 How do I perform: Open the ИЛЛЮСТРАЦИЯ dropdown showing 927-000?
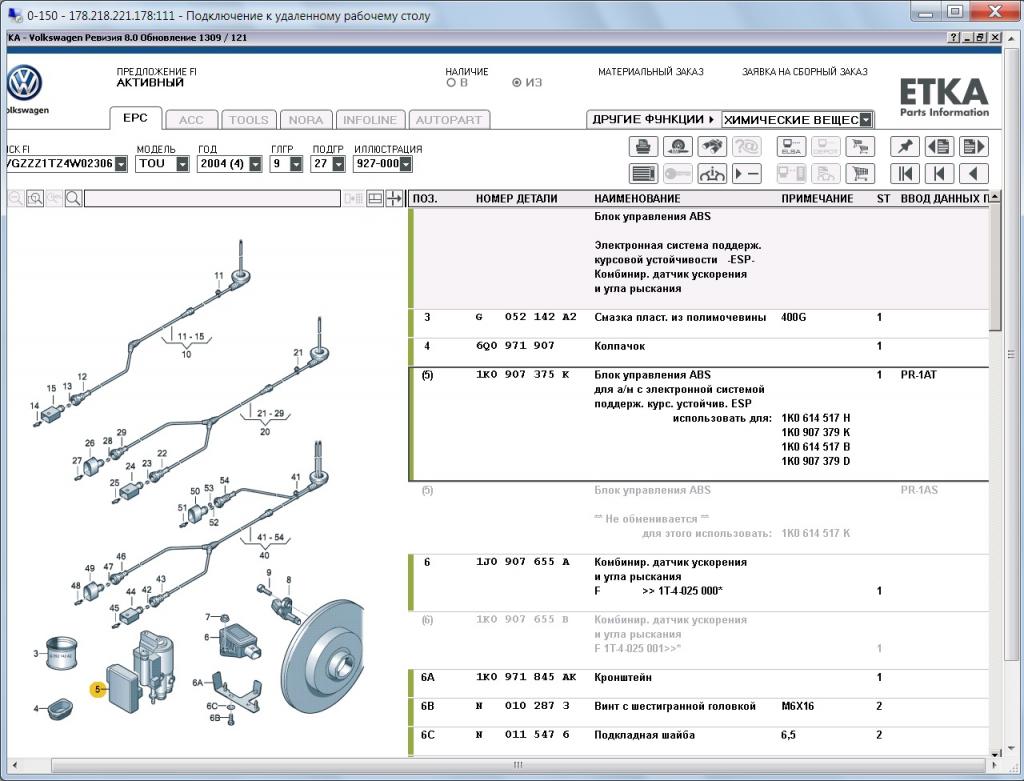[x=406, y=164]
